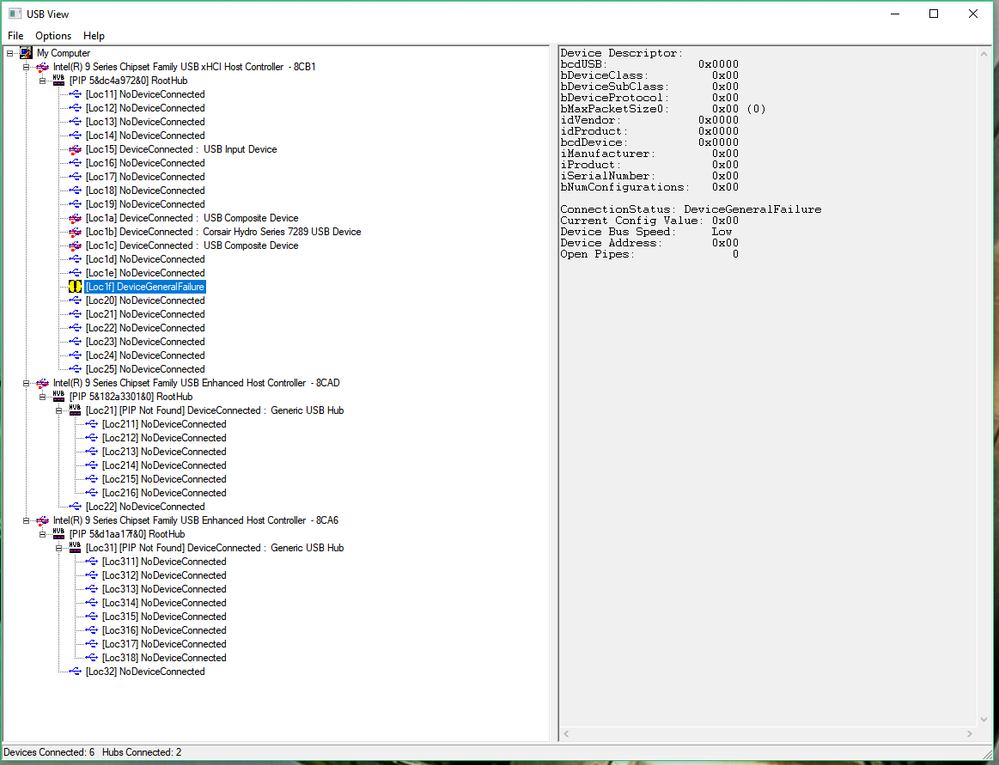Collapse the Loc31 Generic USB Hub node
The height and width of the screenshot is (765, 999).
59,548
